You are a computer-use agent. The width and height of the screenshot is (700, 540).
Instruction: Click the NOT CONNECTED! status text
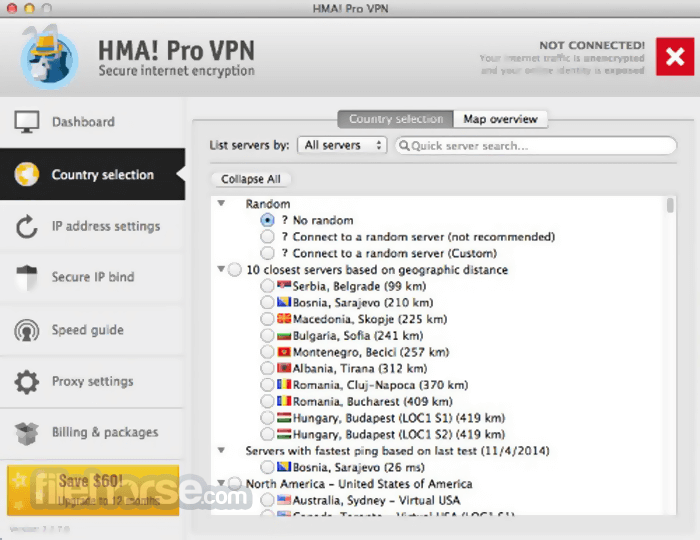pyautogui.click(x=592, y=46)
